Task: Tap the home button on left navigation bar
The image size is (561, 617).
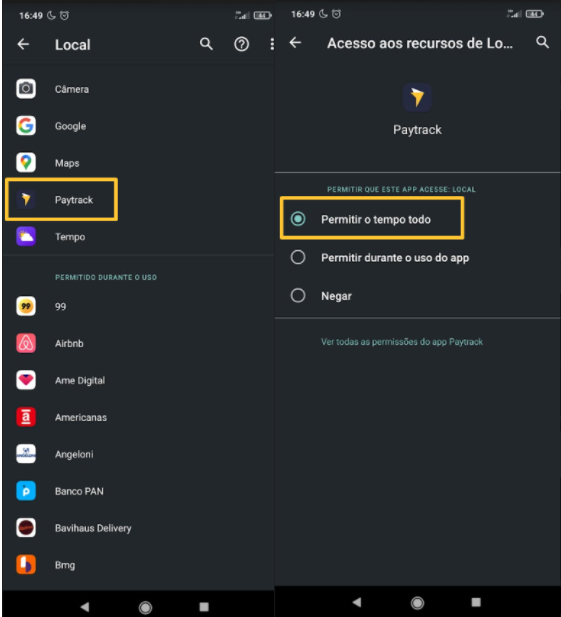Action: point(145,607)
